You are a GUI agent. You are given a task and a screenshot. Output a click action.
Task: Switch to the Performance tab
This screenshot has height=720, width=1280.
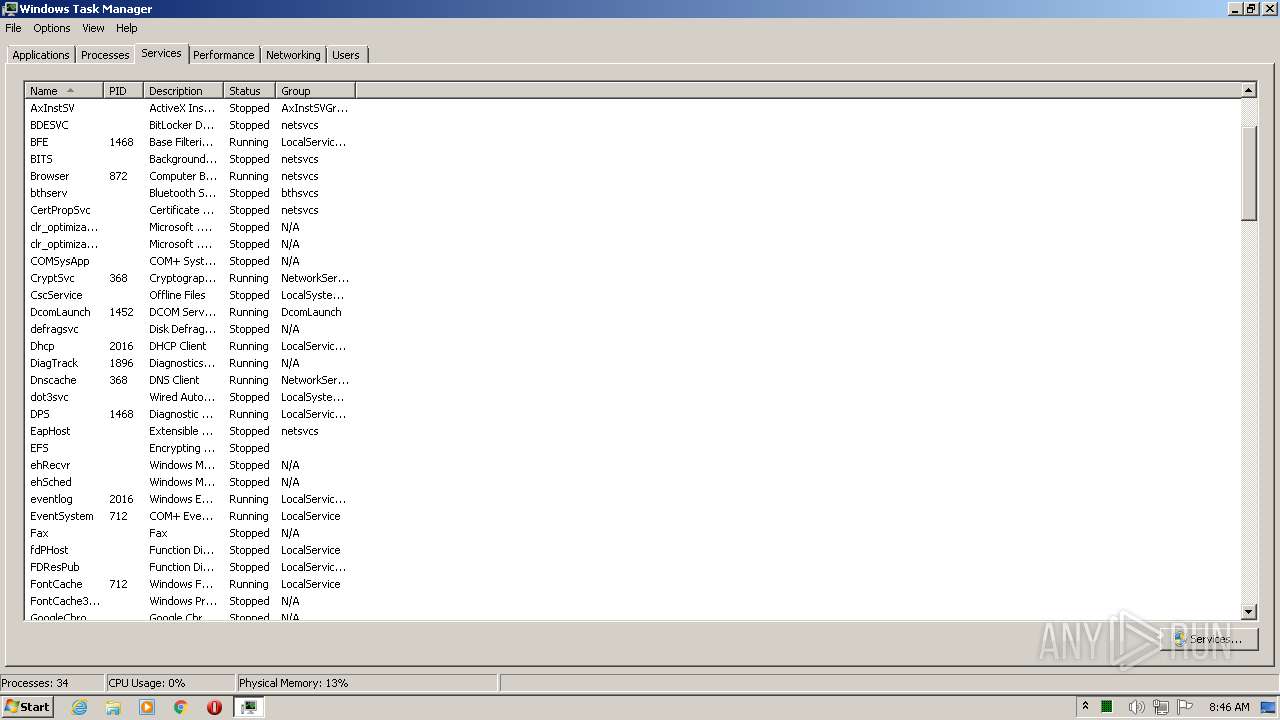tap(224, 55)
